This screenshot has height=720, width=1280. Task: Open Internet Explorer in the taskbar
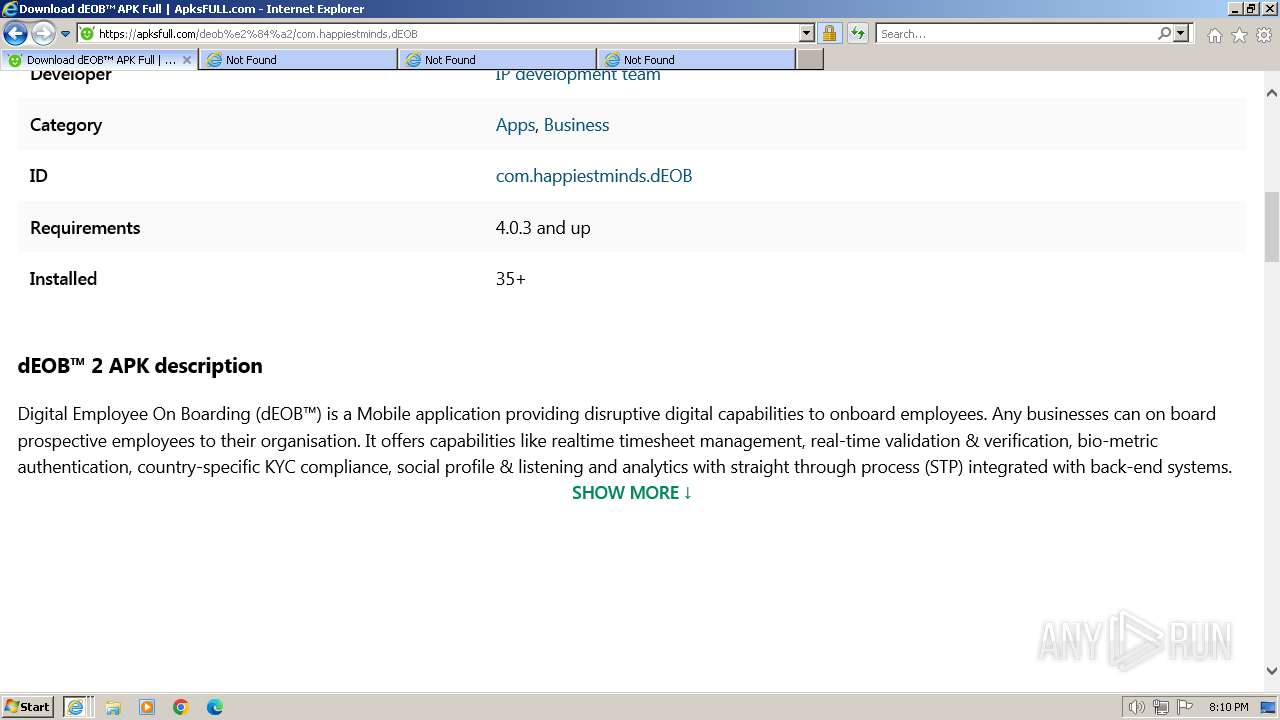[x=76, y=707]
